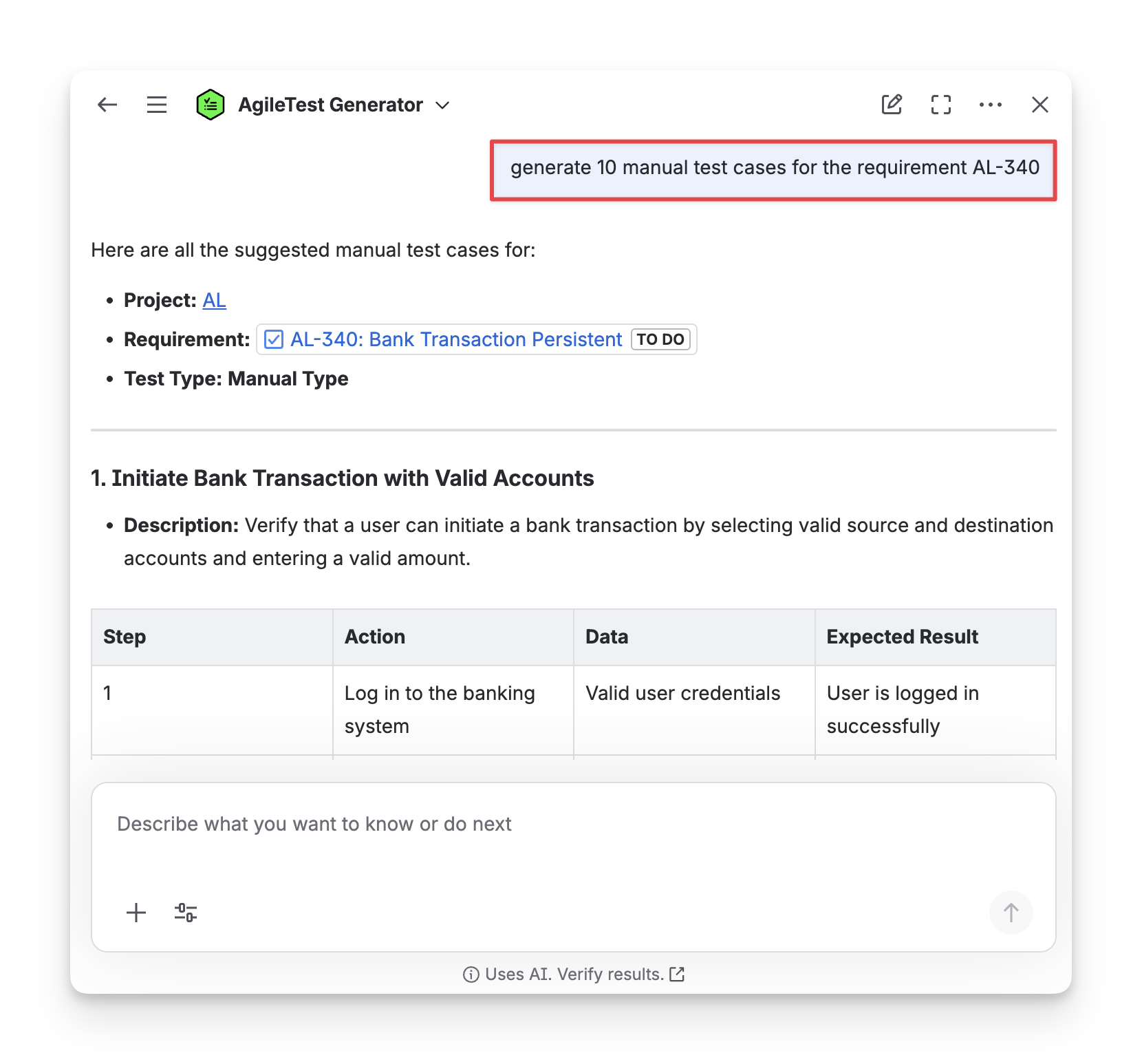Open the sliders settings icon

pyautogui.click(x=186, y=913)
